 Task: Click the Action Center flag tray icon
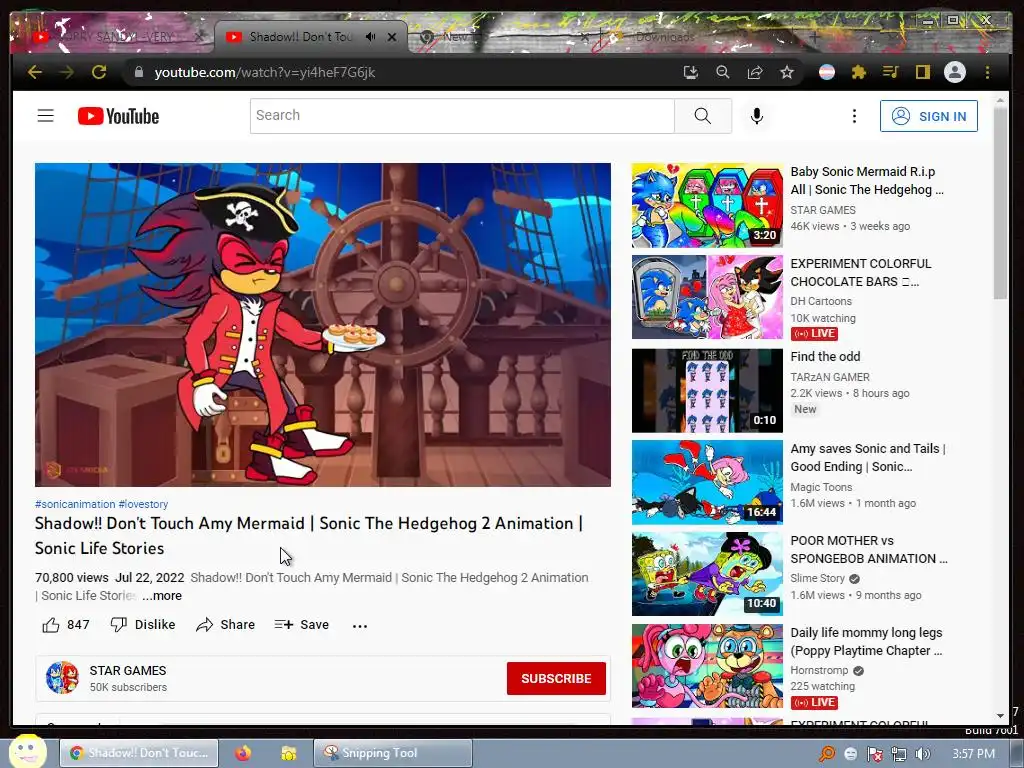(874, 754)
